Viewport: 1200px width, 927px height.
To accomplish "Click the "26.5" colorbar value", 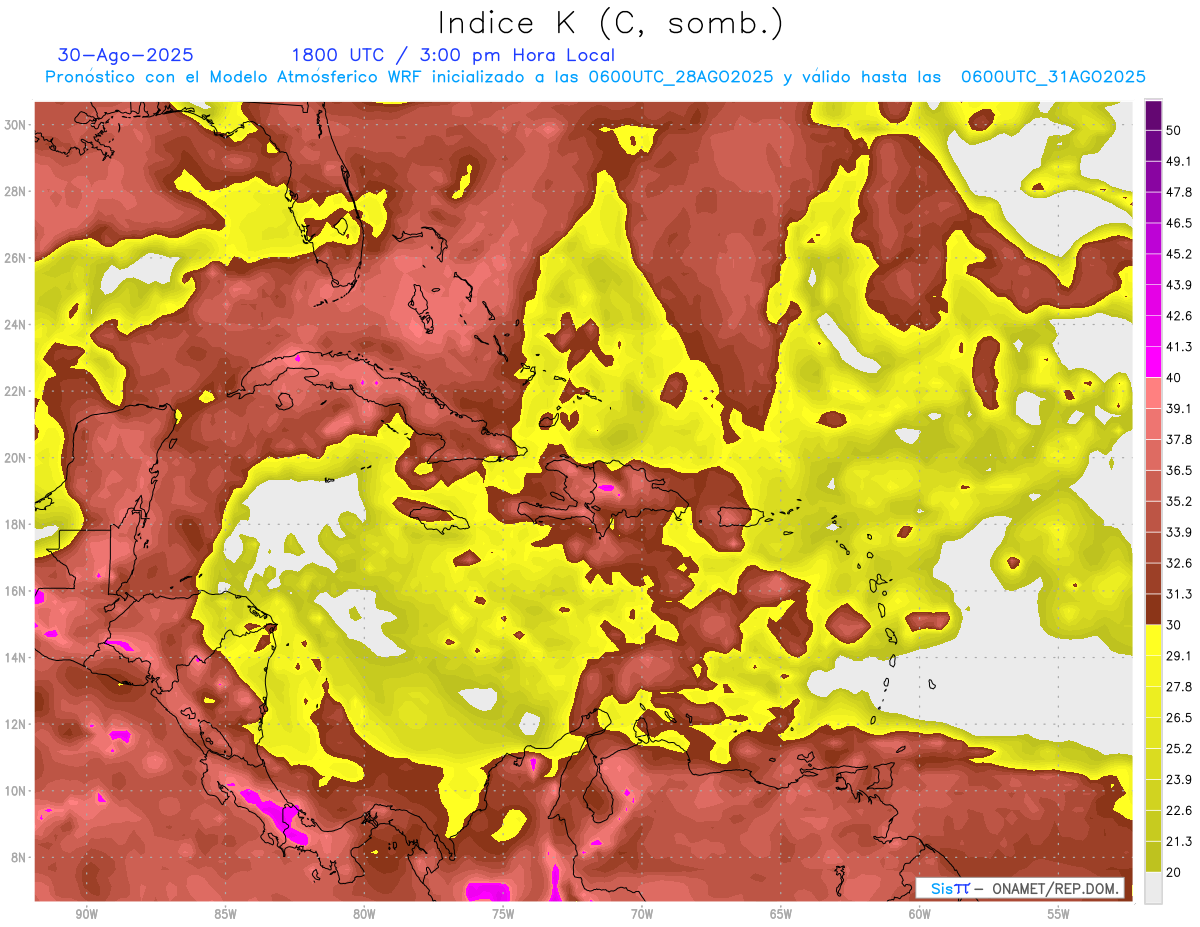I will click(x=1178, y=718).
